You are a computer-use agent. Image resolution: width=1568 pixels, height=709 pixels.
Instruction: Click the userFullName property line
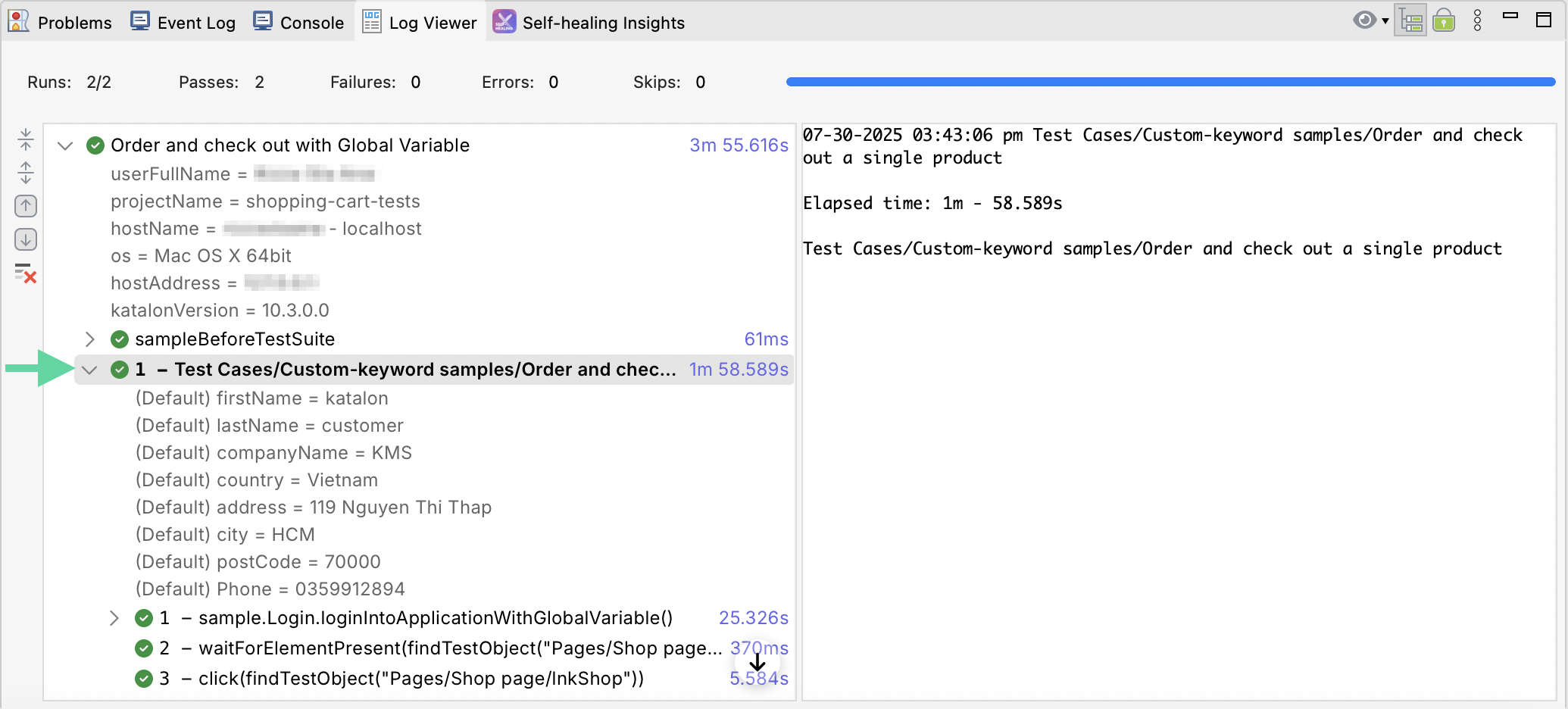[x=242, y=174]
